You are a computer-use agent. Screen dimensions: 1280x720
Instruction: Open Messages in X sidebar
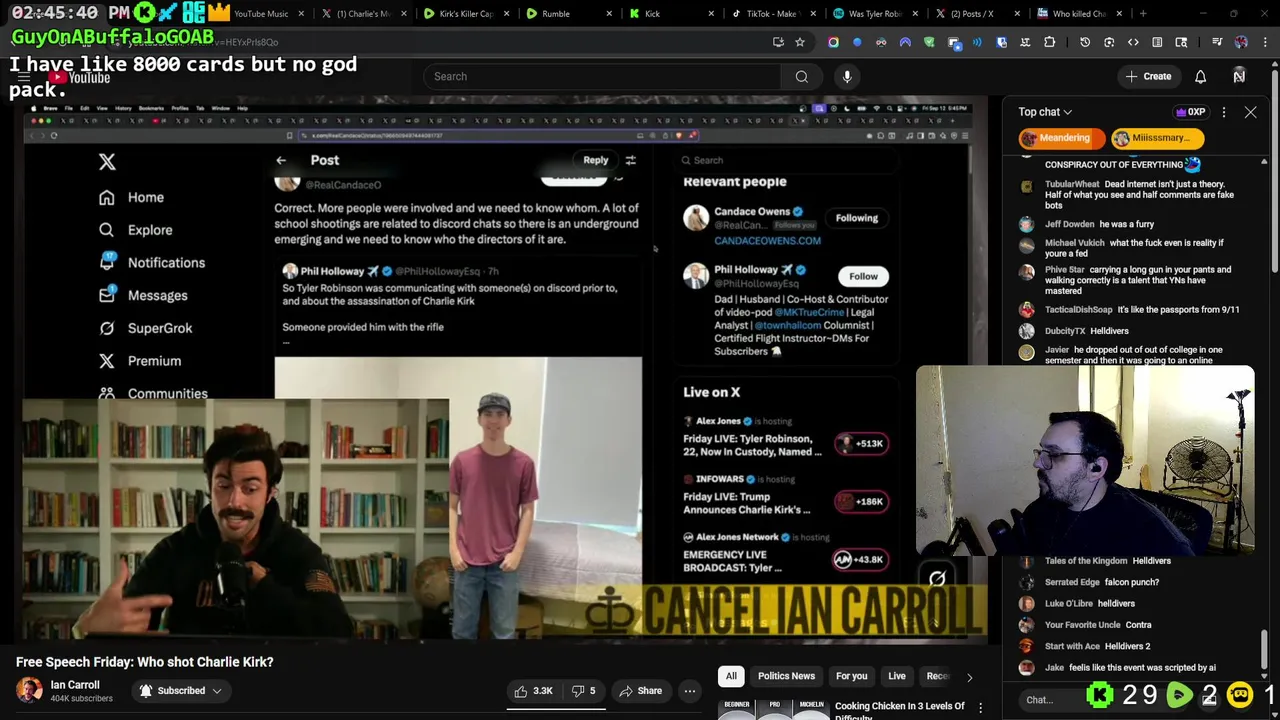[x=142, y=295]
